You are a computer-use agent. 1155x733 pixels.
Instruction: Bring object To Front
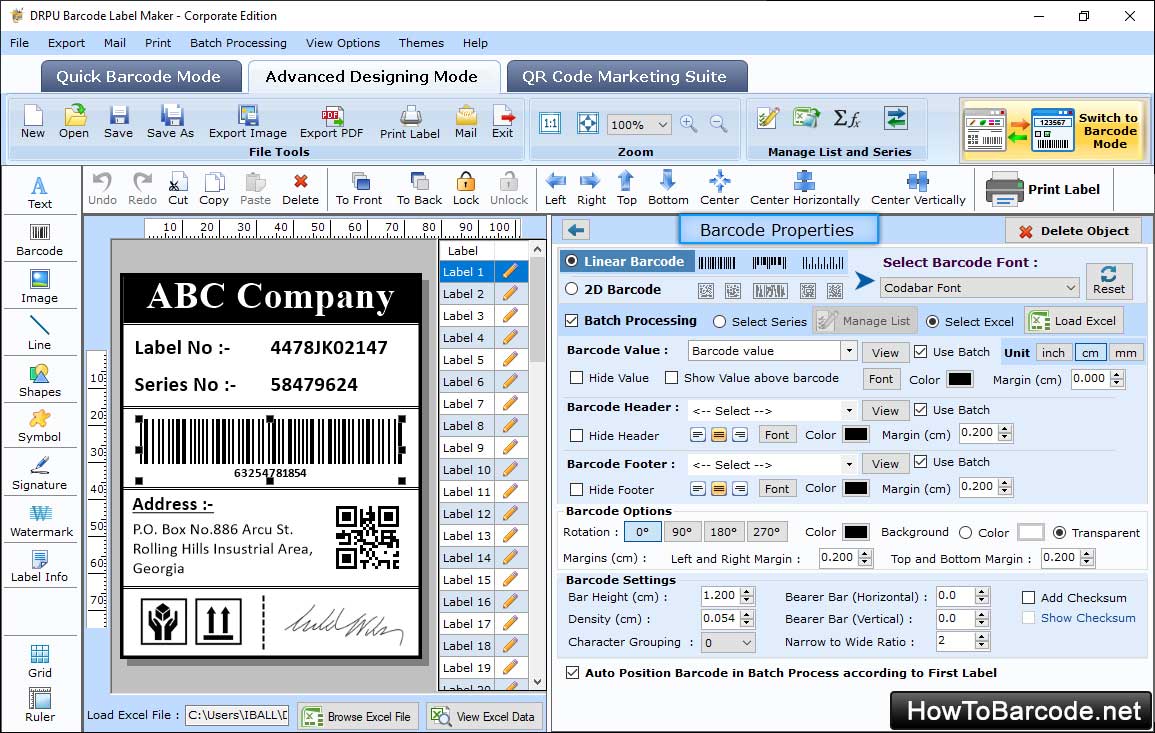tap(359, 189)
